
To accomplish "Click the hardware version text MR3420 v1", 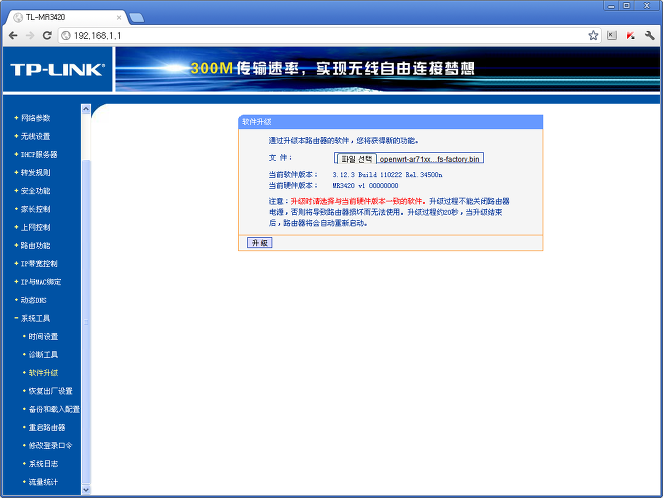I will (x=365, y=185).
